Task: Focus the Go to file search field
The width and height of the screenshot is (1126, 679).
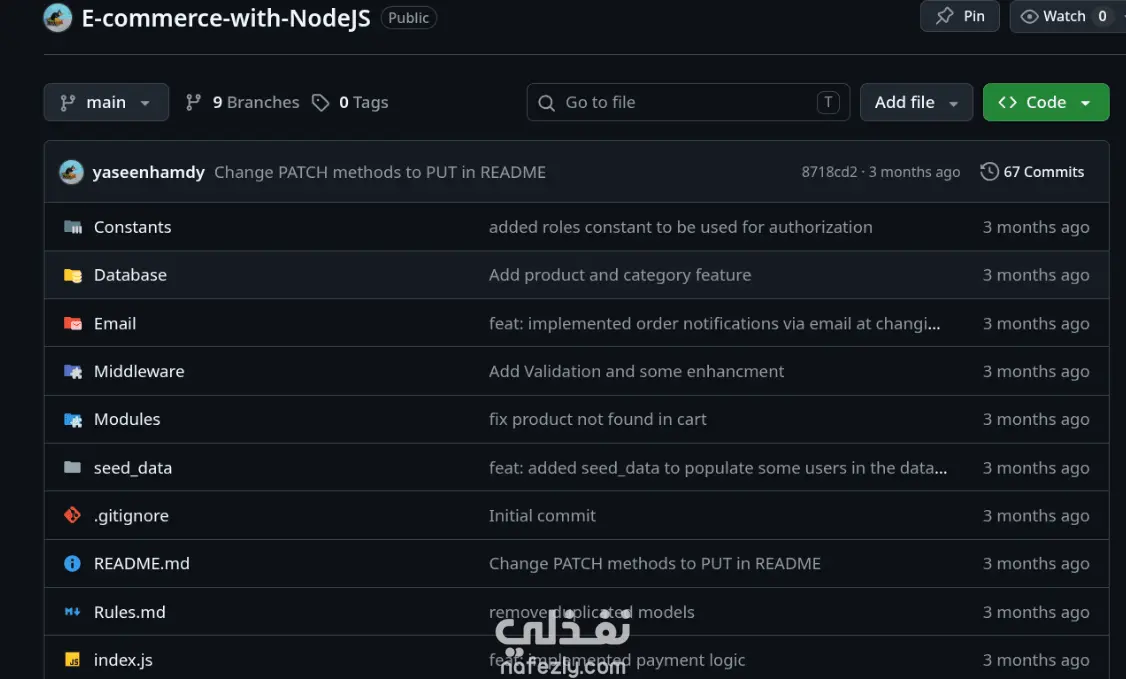Action: tap(688, 102)
